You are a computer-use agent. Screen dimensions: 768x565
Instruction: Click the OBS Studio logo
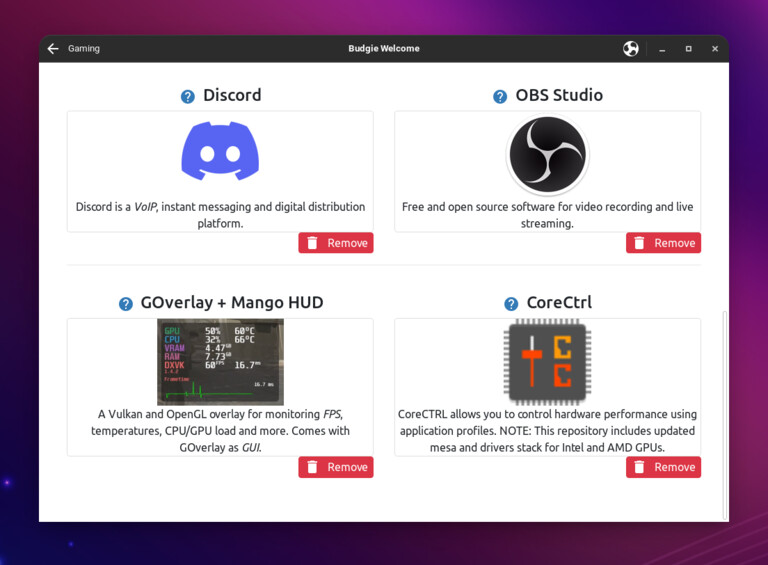point(547,154)
